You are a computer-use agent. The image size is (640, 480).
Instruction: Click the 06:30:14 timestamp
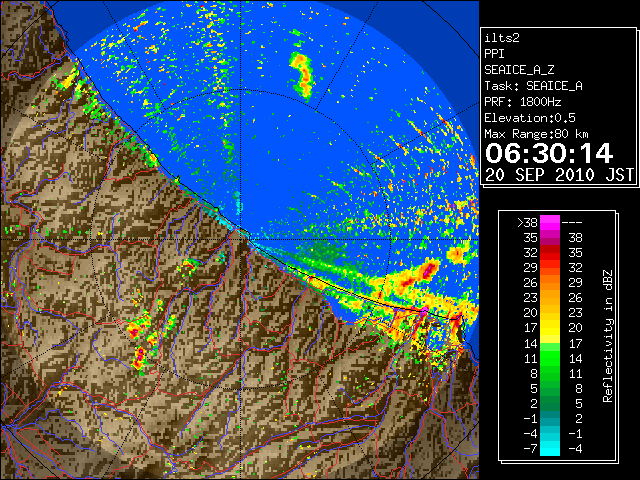coord(549,153)
